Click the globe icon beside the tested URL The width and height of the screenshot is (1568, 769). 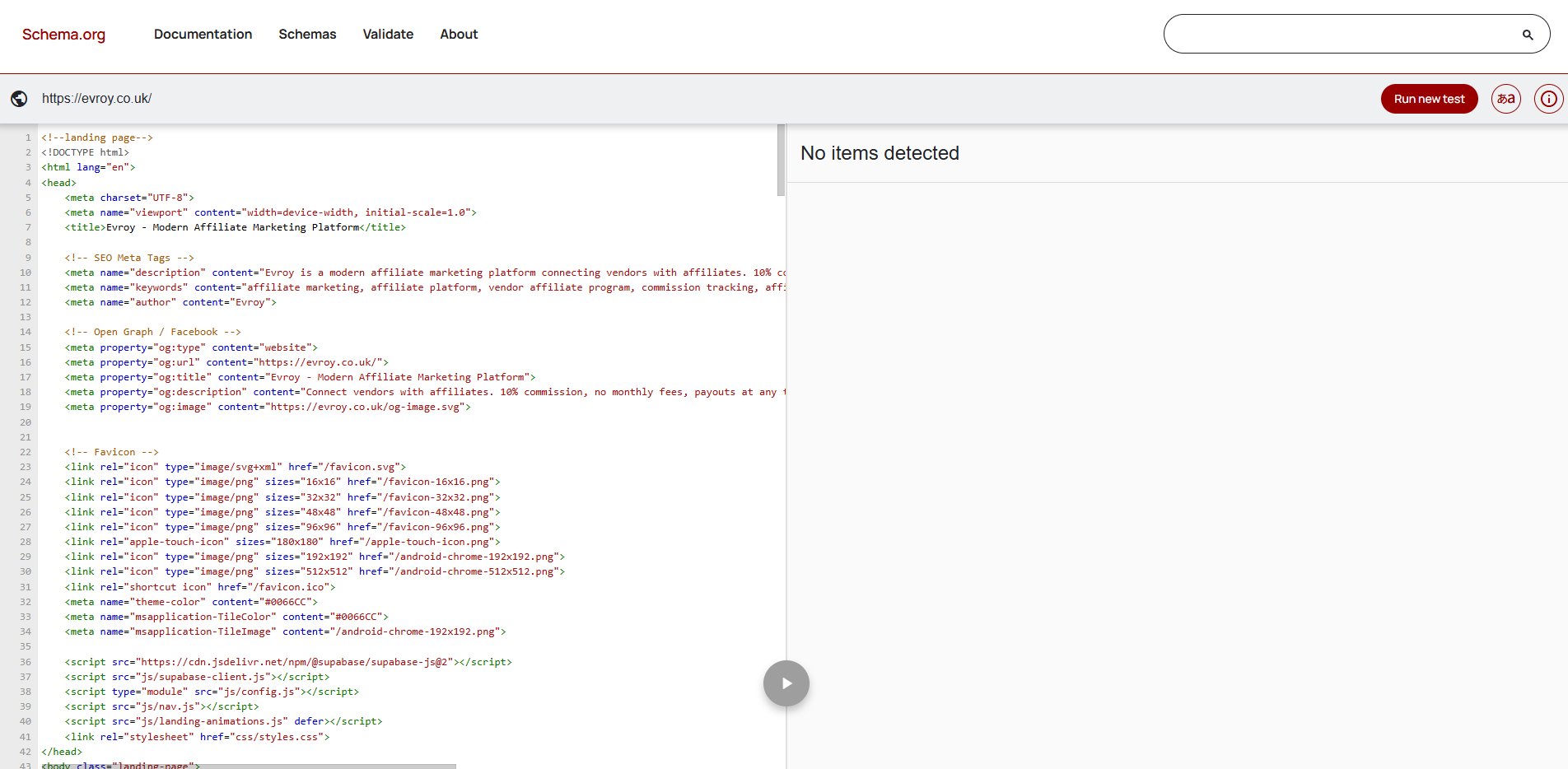(19, 98)
